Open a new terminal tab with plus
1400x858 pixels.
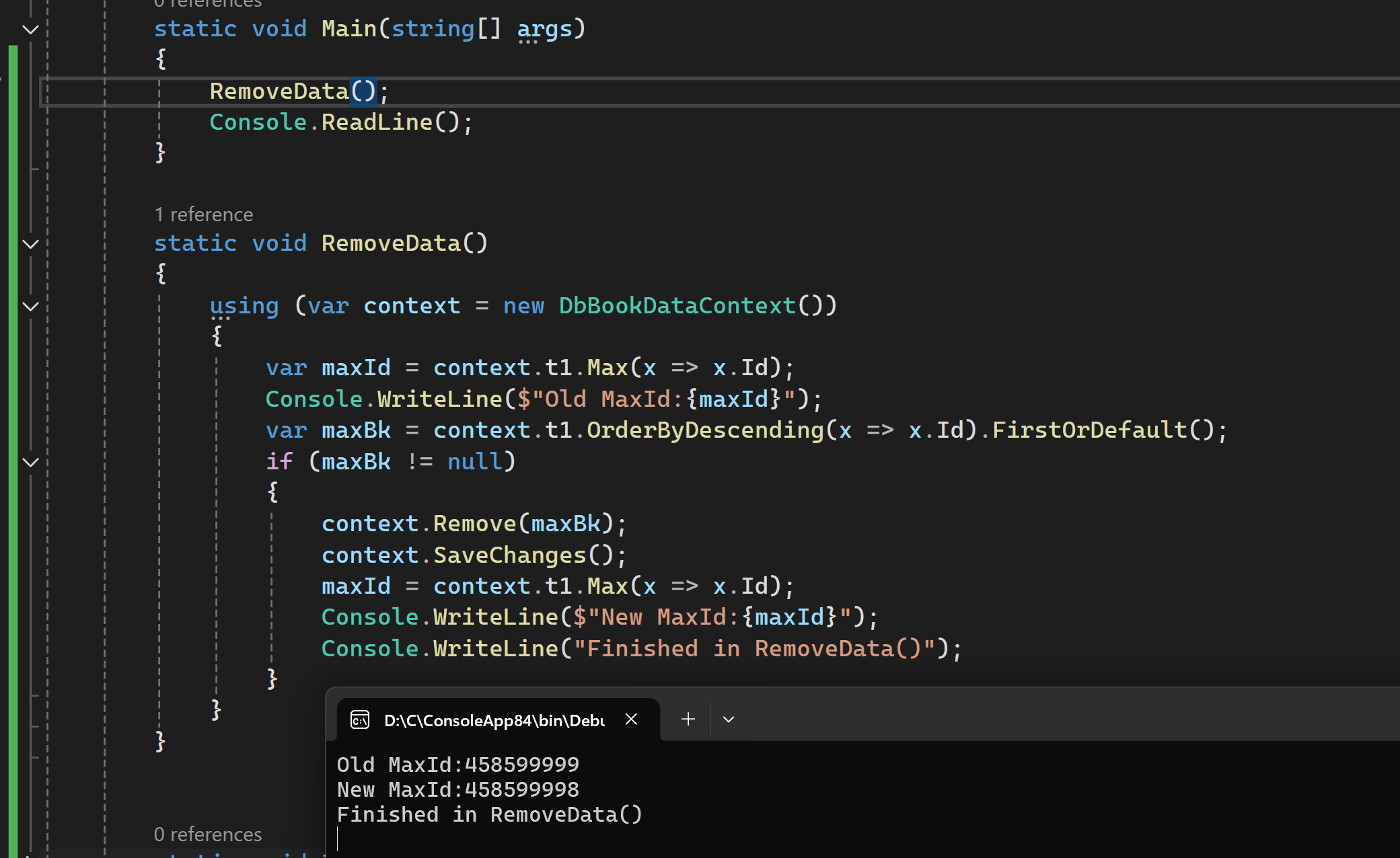click(x=688, y=719)
